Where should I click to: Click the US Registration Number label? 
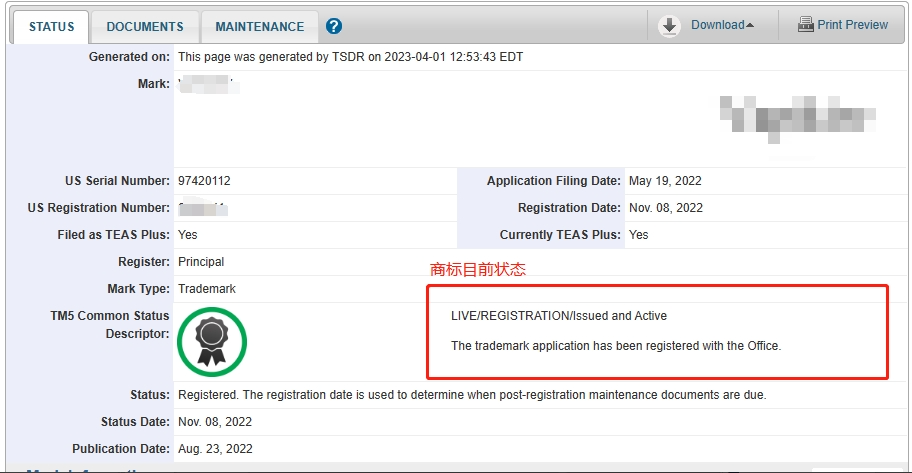[98, 208]
